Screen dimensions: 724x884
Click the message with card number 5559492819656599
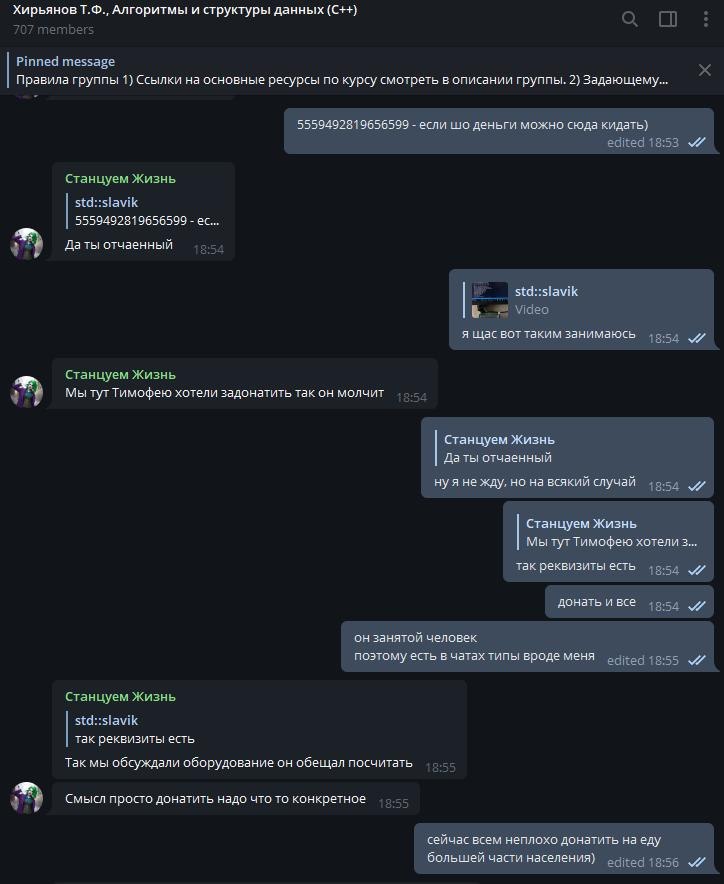coord(499,131)
